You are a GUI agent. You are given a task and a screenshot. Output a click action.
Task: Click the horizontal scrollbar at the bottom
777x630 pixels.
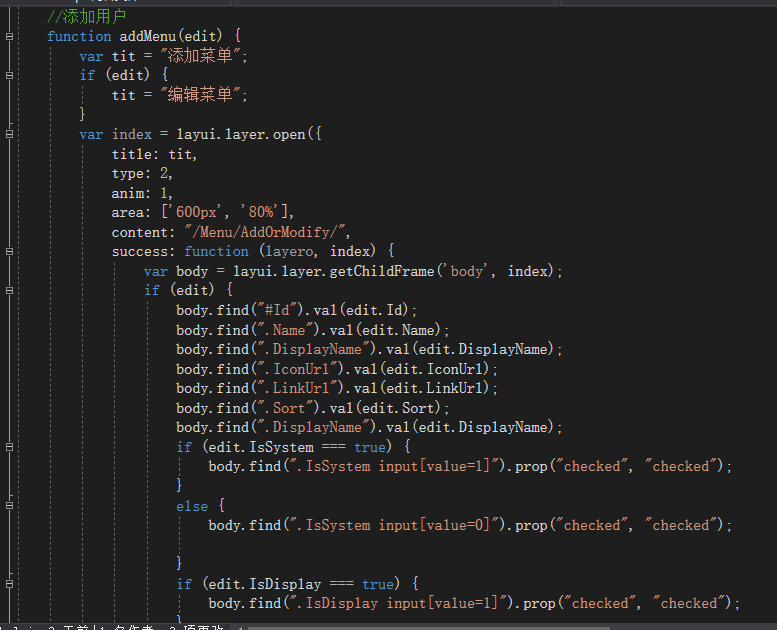click(429, 628)
